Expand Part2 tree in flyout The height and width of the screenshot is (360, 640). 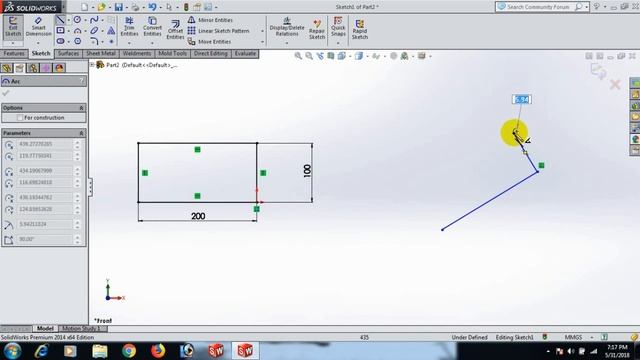tap(92, 64)
